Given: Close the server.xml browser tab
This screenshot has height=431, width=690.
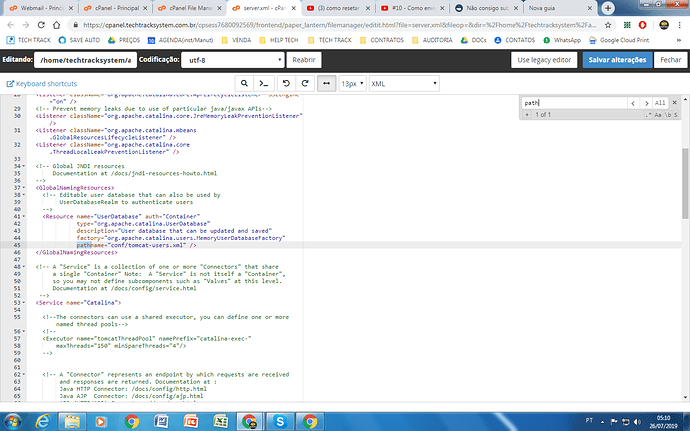Looking at the screenshot, I should coord(294,8).
